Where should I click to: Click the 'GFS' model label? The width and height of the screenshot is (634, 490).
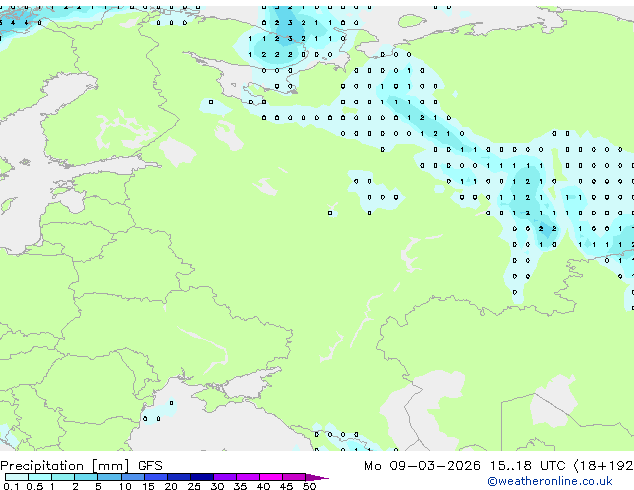click(150, 466)
